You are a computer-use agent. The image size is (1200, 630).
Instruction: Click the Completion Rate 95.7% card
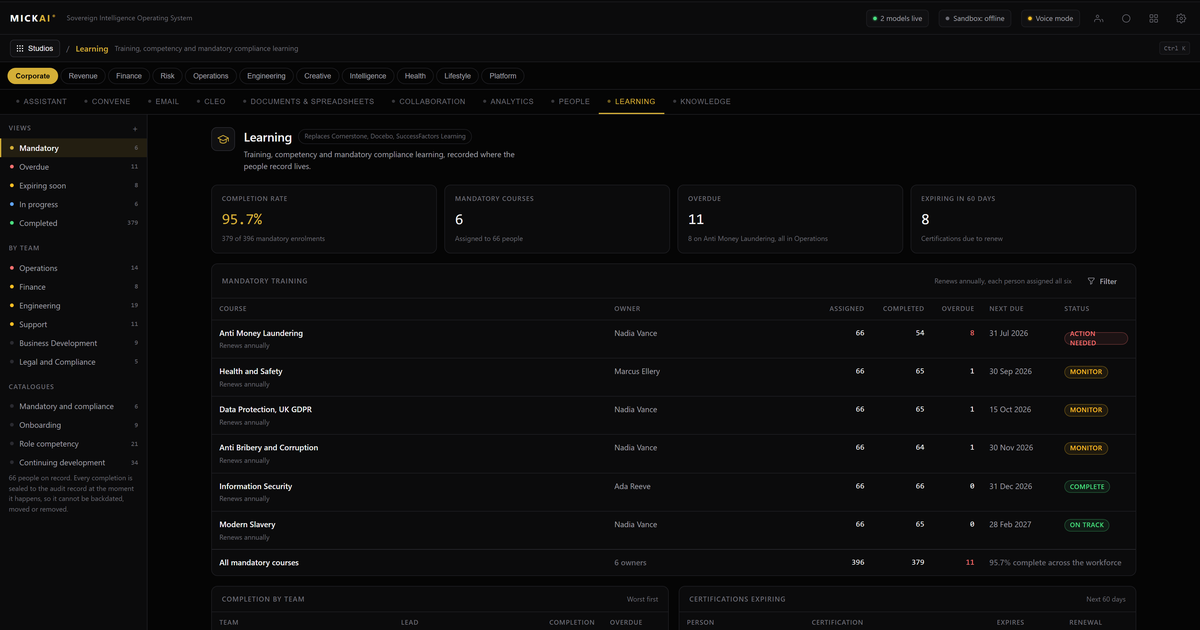[x=324, y=218]
